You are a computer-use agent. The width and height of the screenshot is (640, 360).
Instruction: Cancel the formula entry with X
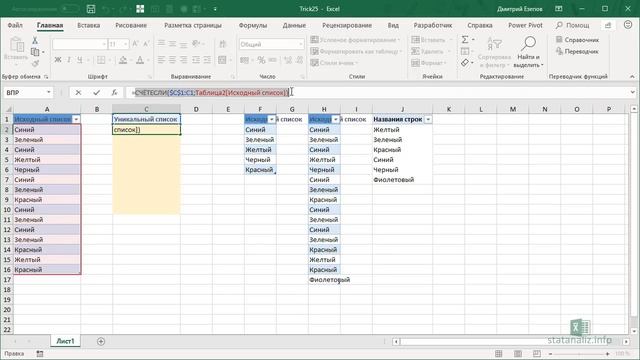[78, 93]
